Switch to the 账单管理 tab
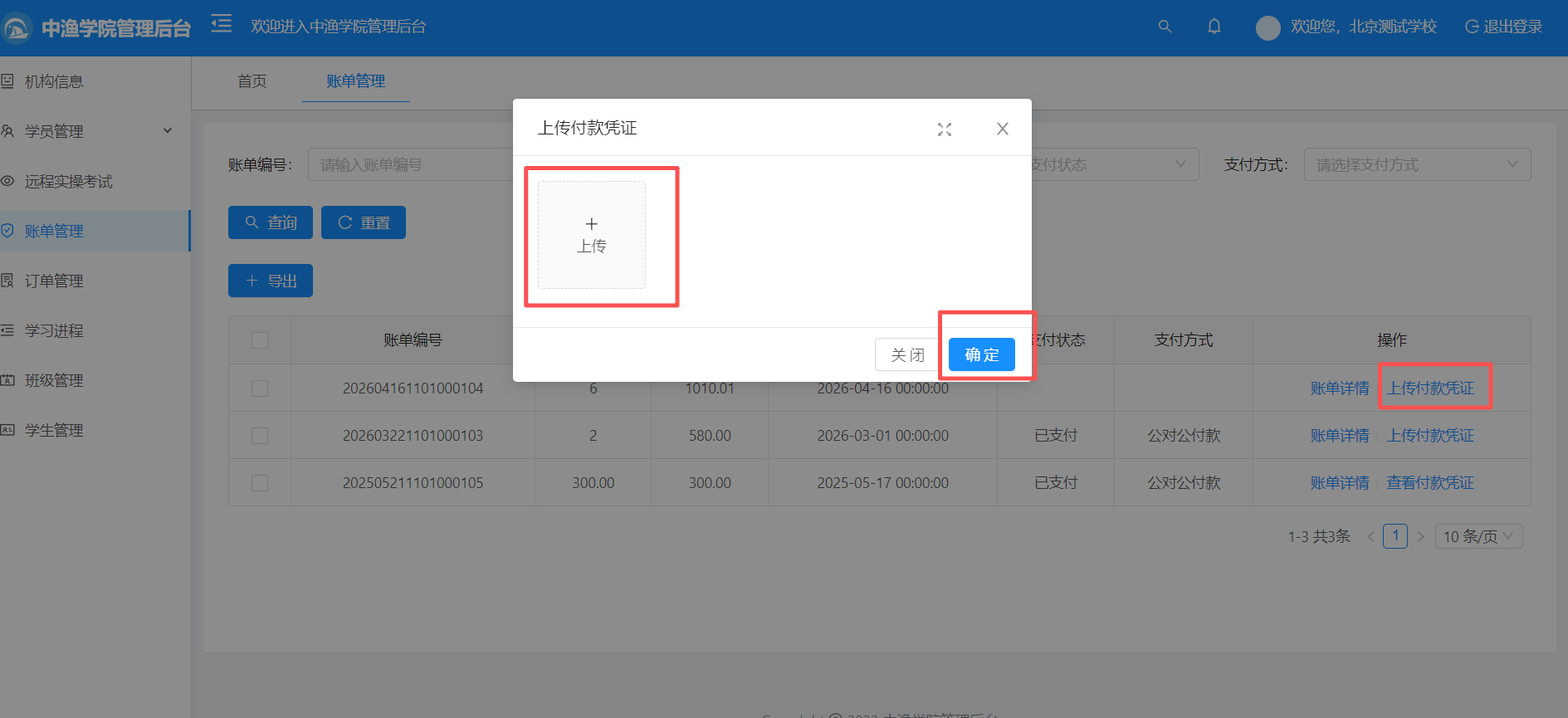Viewport: 1568px width, 718px height. (x=355, y=81)
